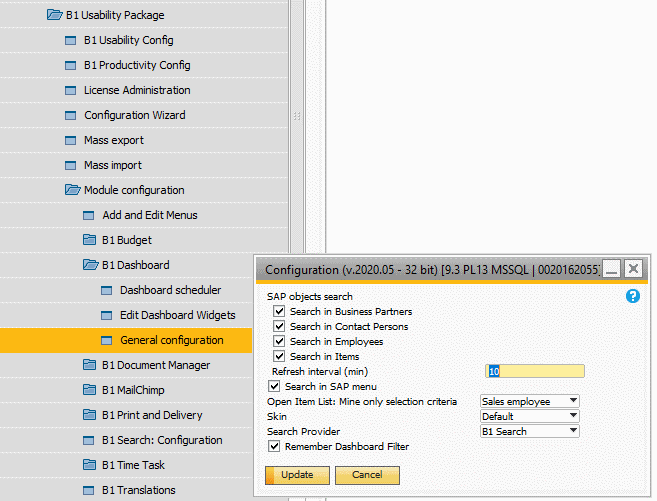This screenshot has height=501, width=657.
Task: Click the B1 Time Task folder icon
Action: 89,465
